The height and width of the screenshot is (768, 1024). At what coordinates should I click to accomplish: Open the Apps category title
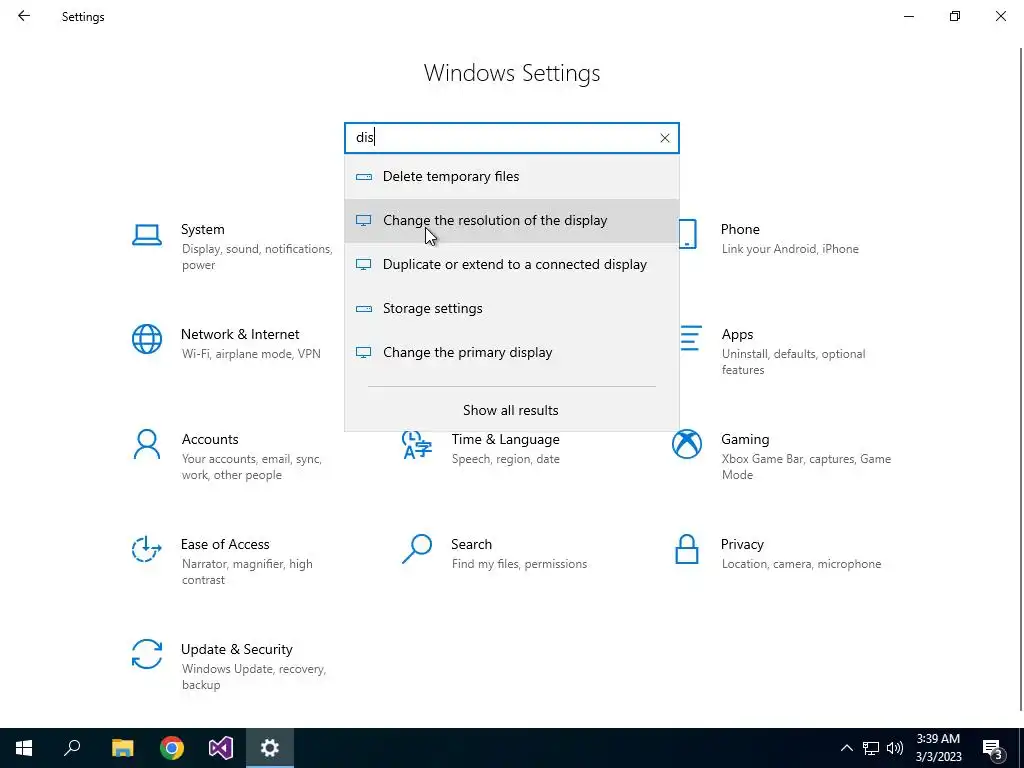tap(737, 334)
